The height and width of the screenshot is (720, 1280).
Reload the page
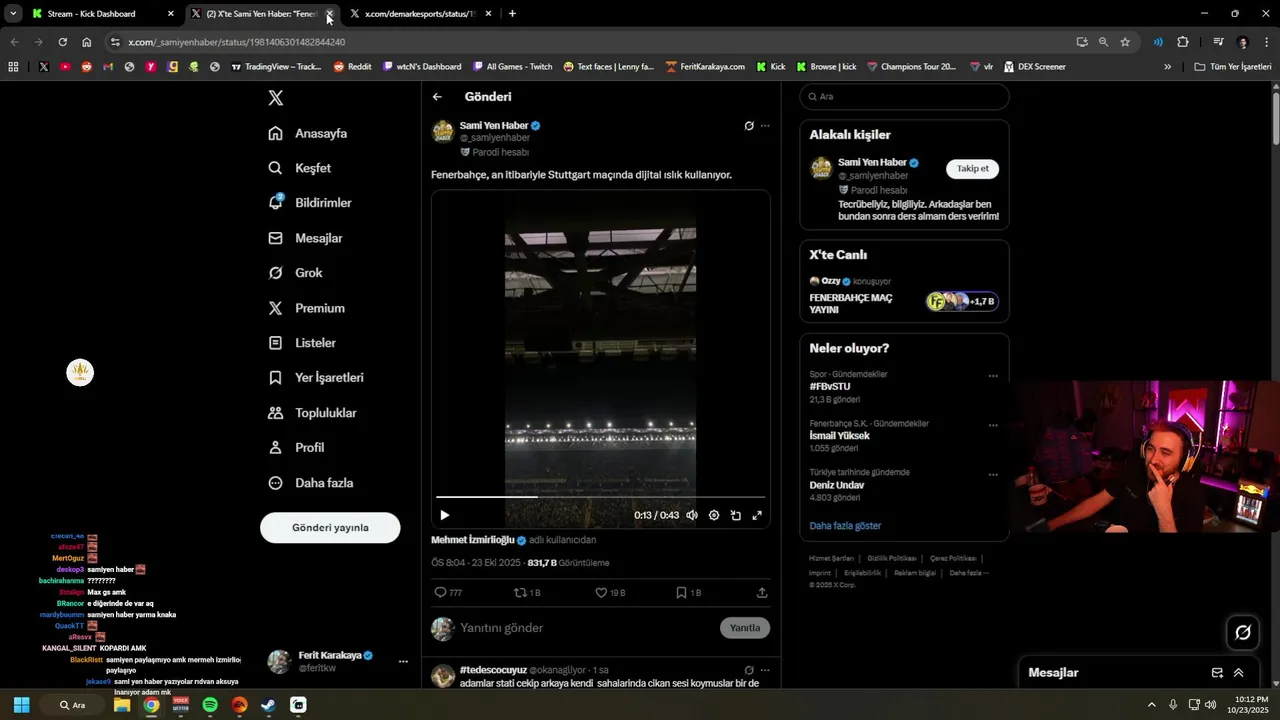62,42
